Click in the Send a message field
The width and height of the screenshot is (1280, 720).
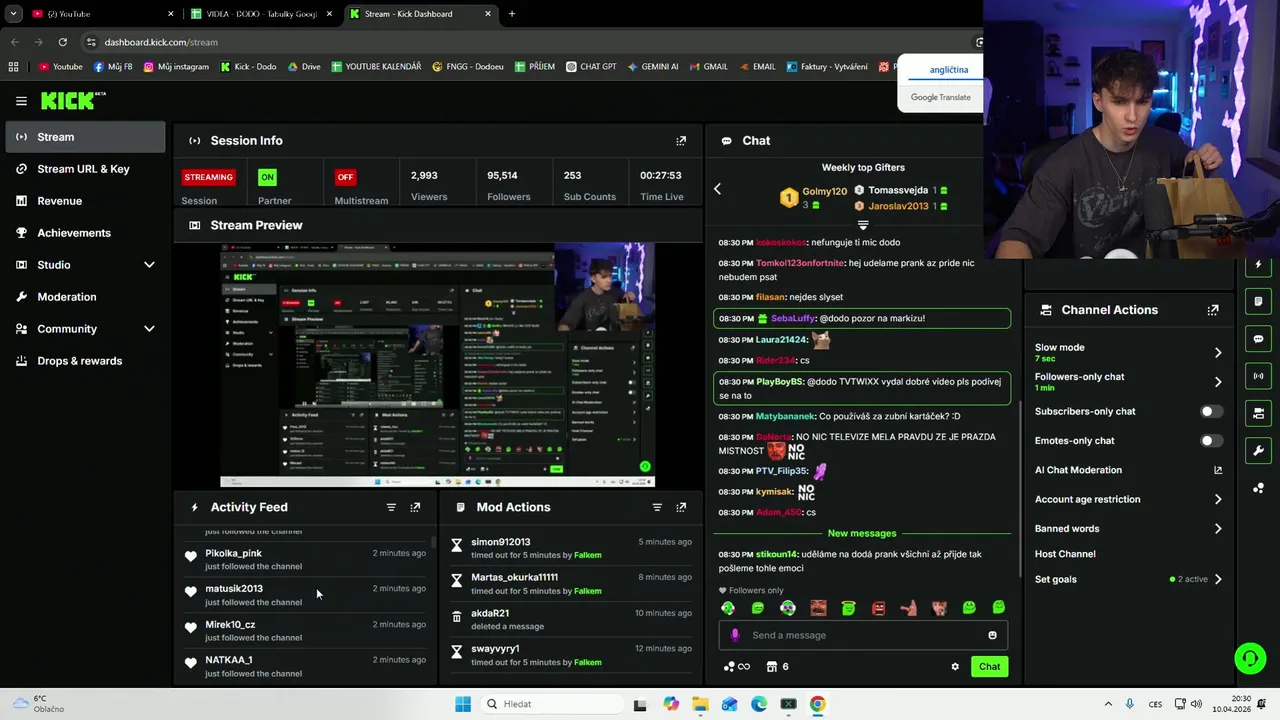(863, 635)
